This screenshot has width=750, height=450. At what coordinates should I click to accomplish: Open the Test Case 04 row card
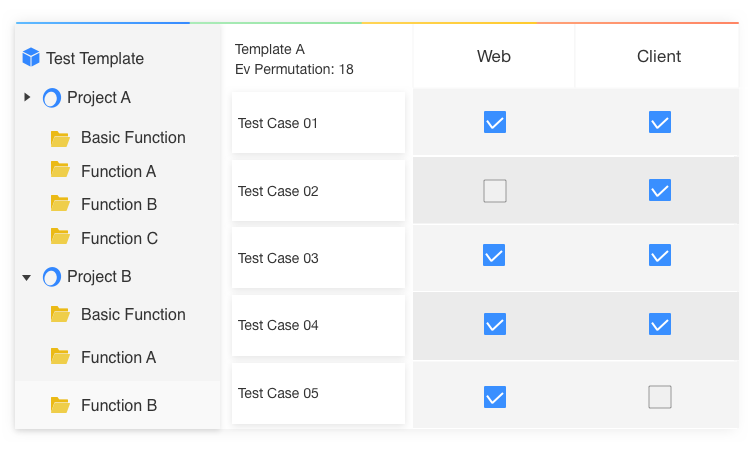318,325
